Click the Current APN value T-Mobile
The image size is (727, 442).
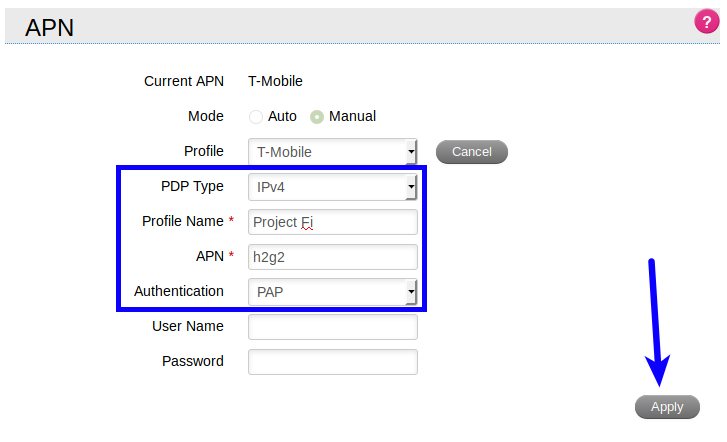pyautogui.click(x=275, y=81)
